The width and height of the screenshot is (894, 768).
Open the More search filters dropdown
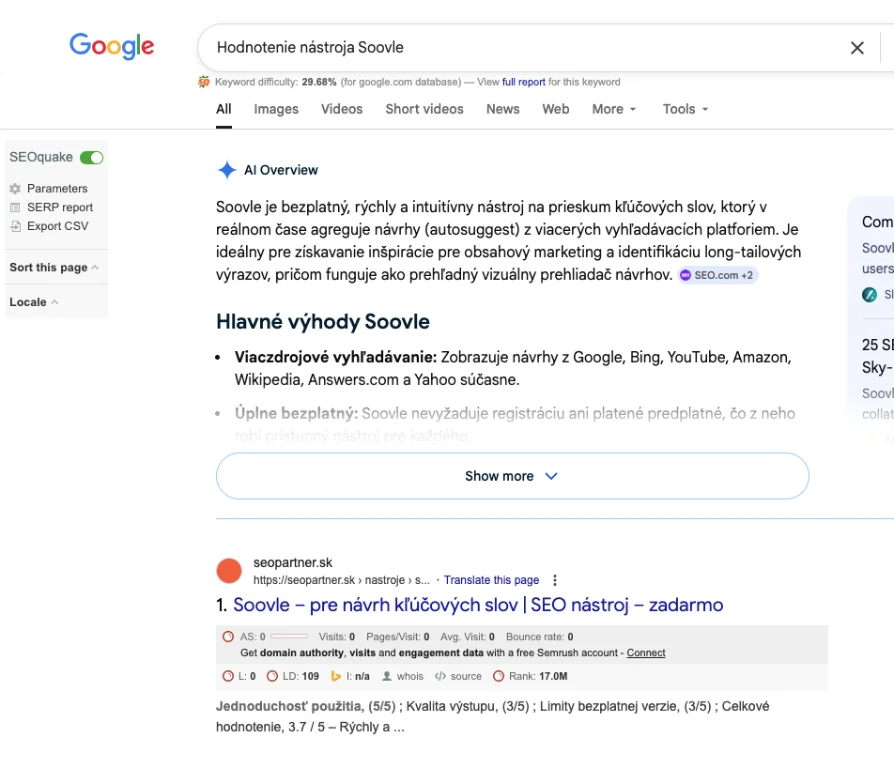point(613,109)
